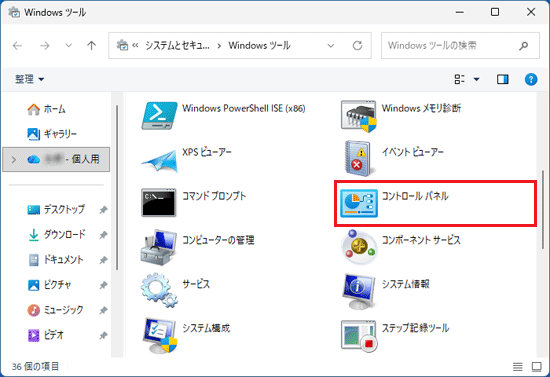Expand the OneDrive 個人用 tree node

point(14,160)
